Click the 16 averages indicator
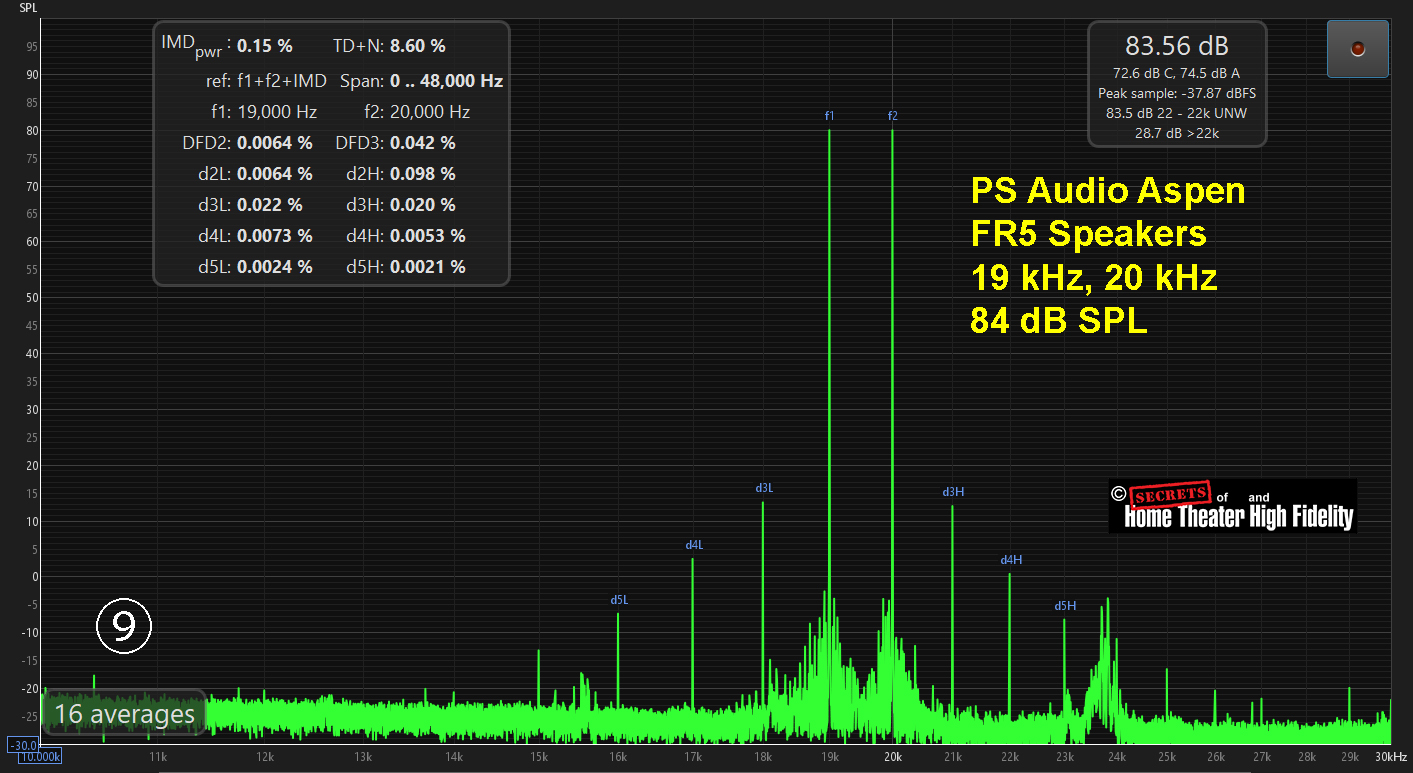The image size is (1413, 773). click(x=125, y=713)
